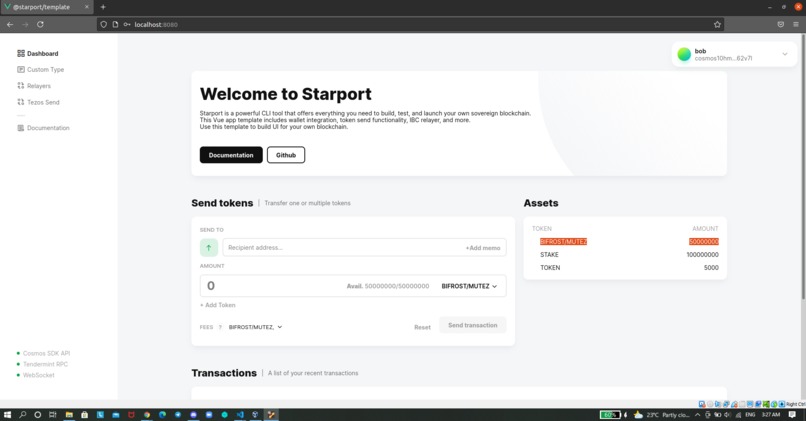The height and width of the screenshot is (421, 806).
Task: Reload the page with refresh icon
Action: click(x=40, y=24)
